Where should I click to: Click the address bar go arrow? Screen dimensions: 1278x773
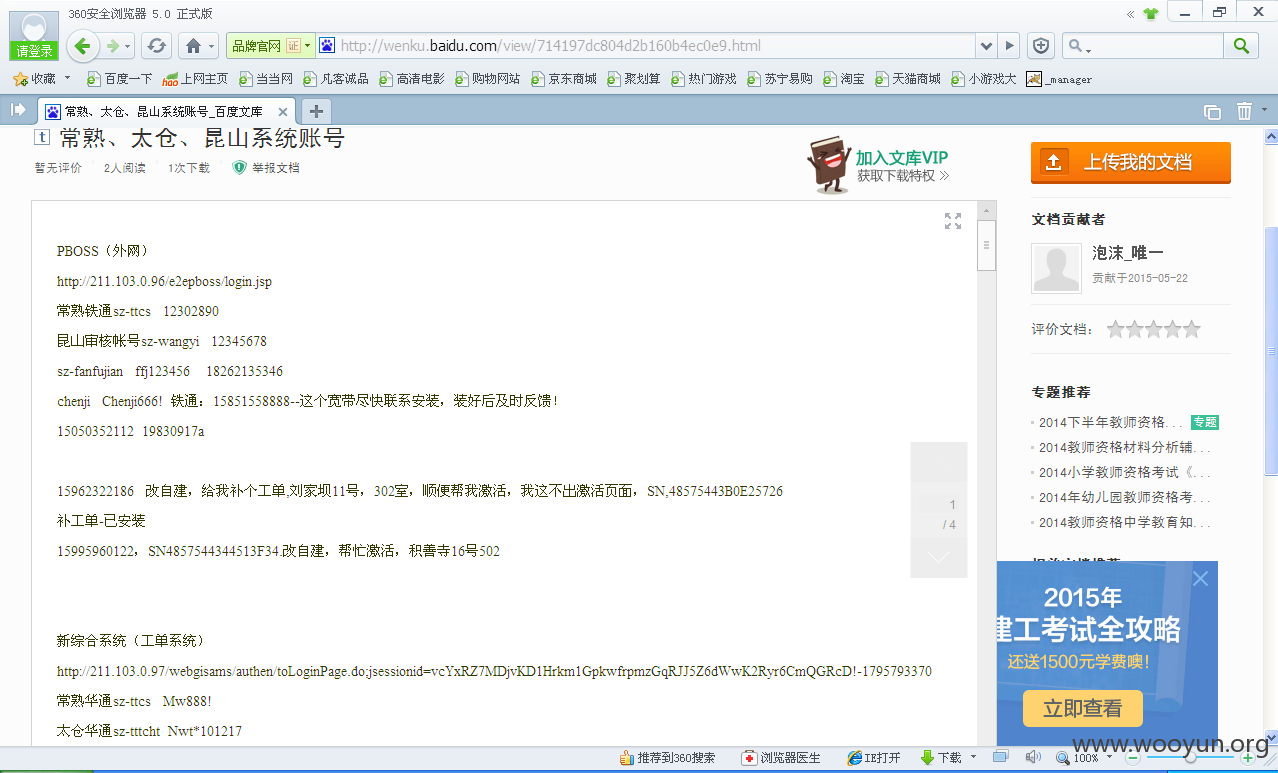coord(1009,46)
